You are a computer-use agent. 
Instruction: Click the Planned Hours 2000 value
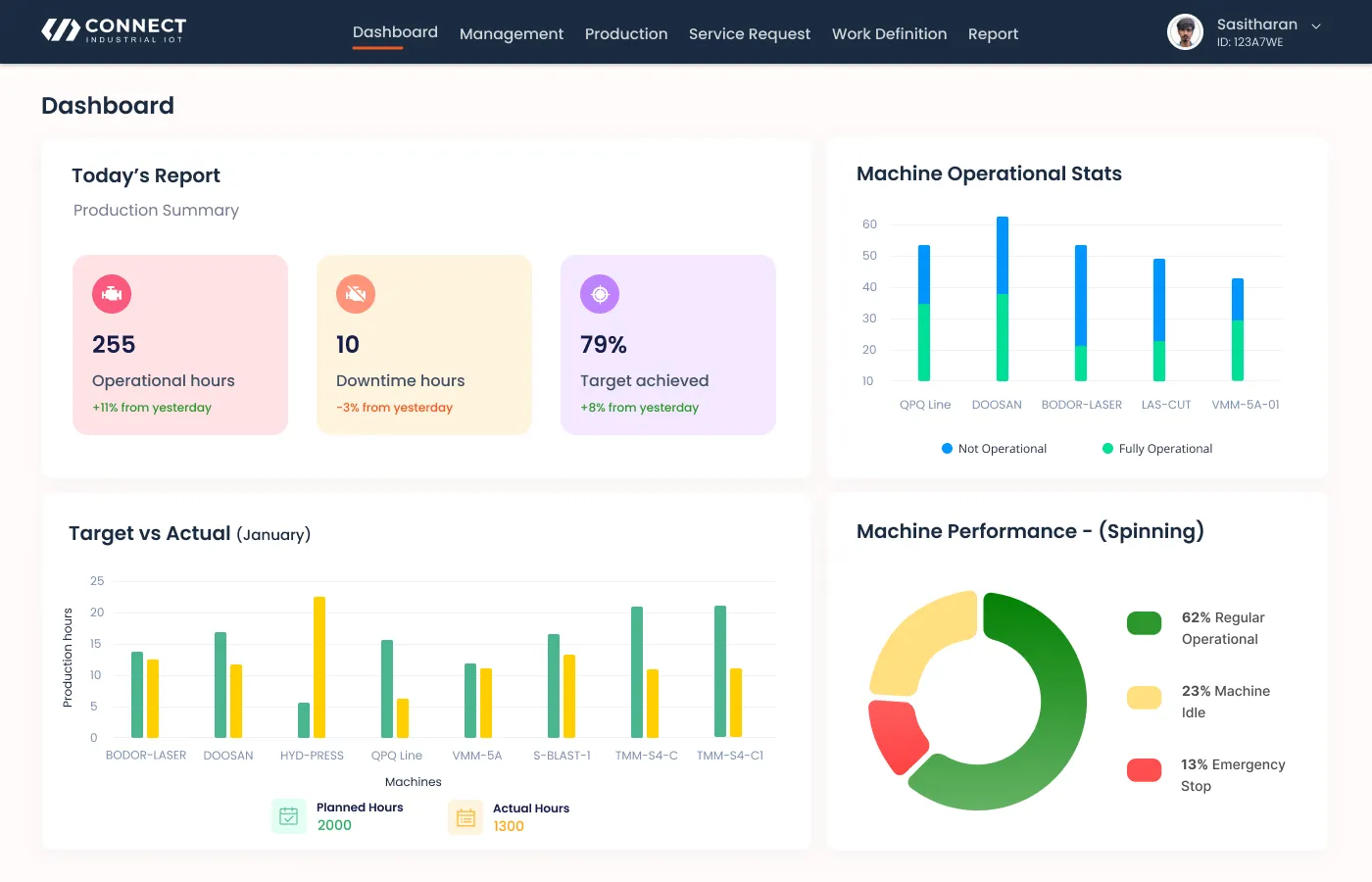click(x=334, y=825)
